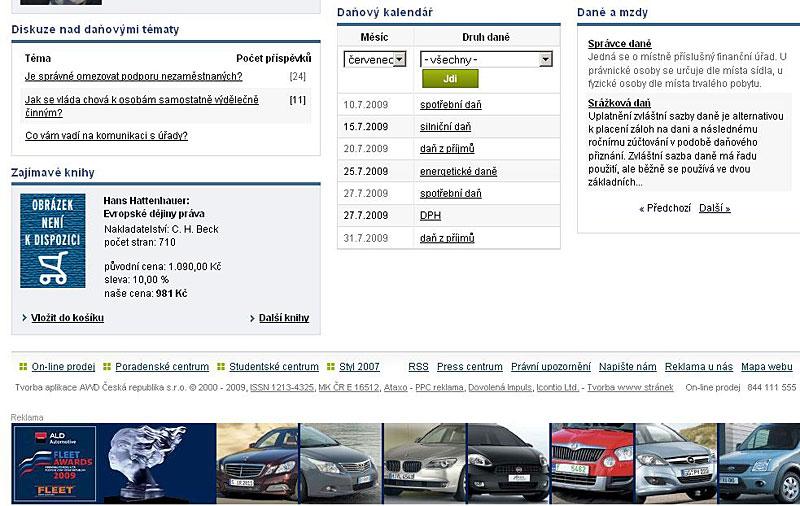Open Další knihy link
The height and width of the screenshot is (506, 800).
pyautogui.click(x=284, y=318)
